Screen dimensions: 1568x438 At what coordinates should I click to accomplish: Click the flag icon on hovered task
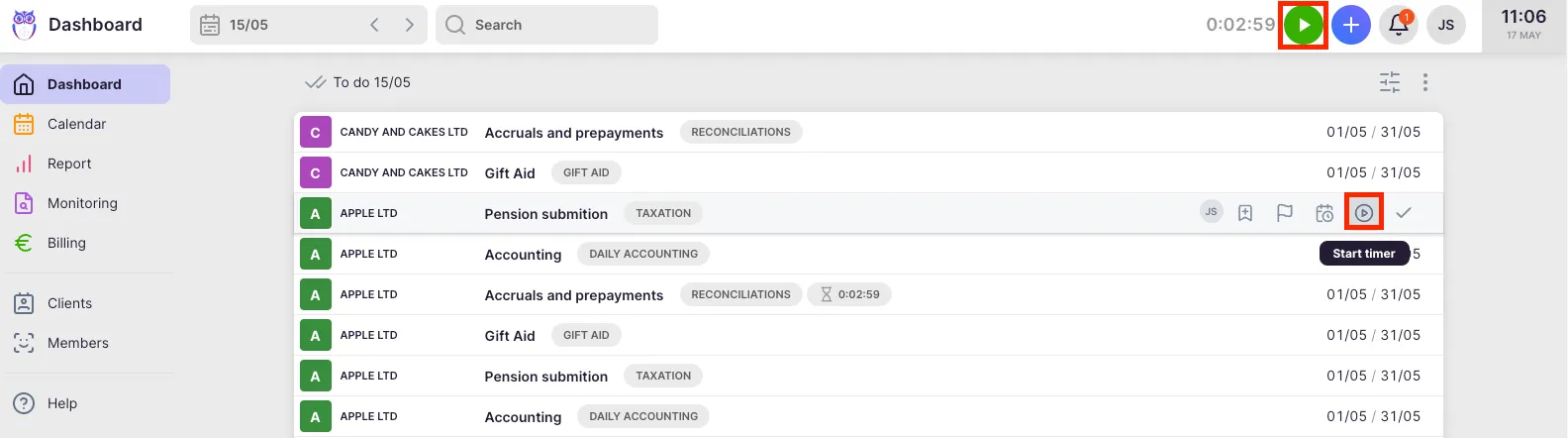pyautogui.click(x=1284, y=213)
